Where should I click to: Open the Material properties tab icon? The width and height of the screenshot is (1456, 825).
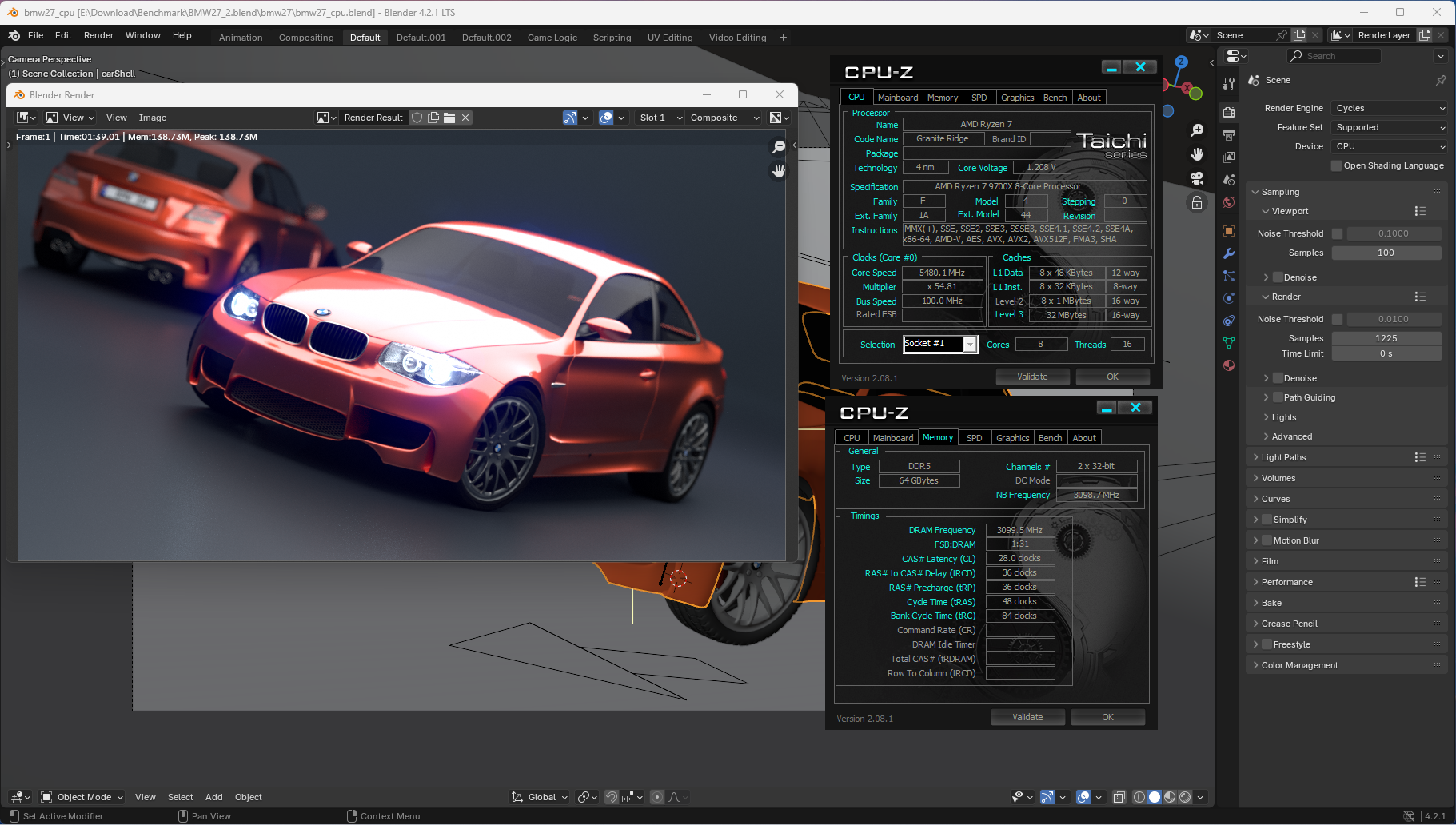[x=1229, y=365]
